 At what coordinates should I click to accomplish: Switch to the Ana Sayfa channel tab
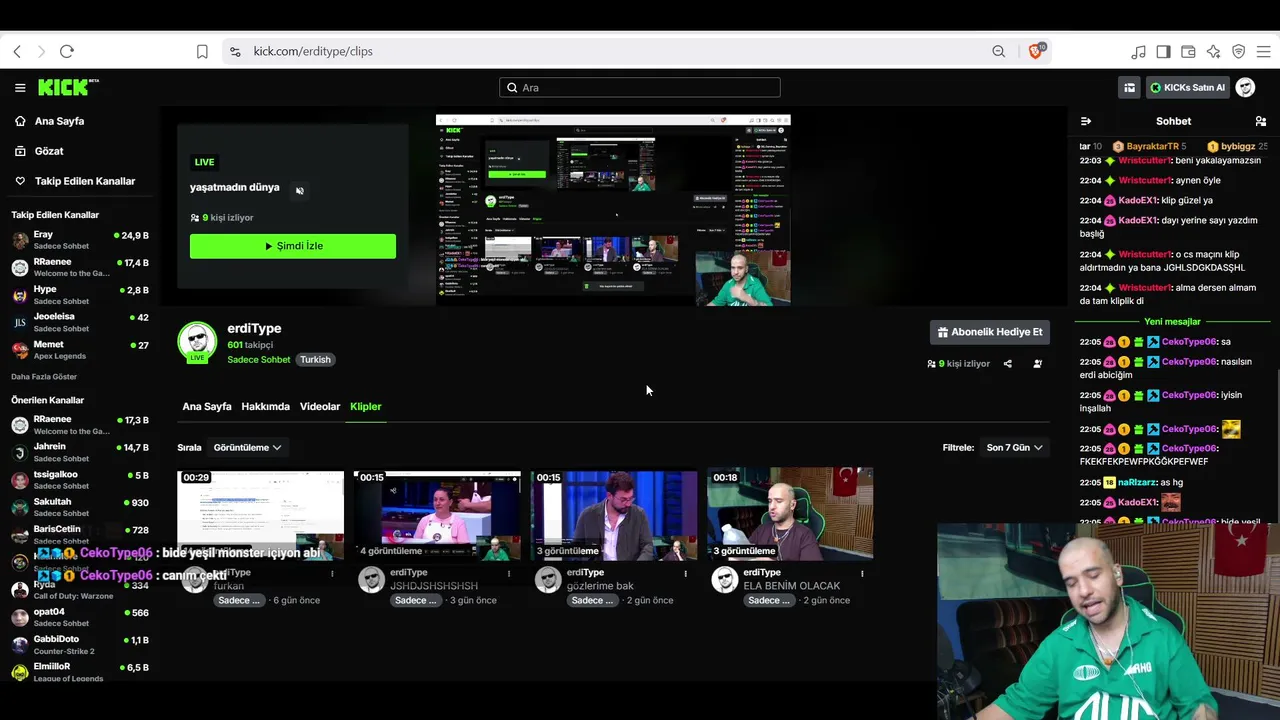point(207,407)
